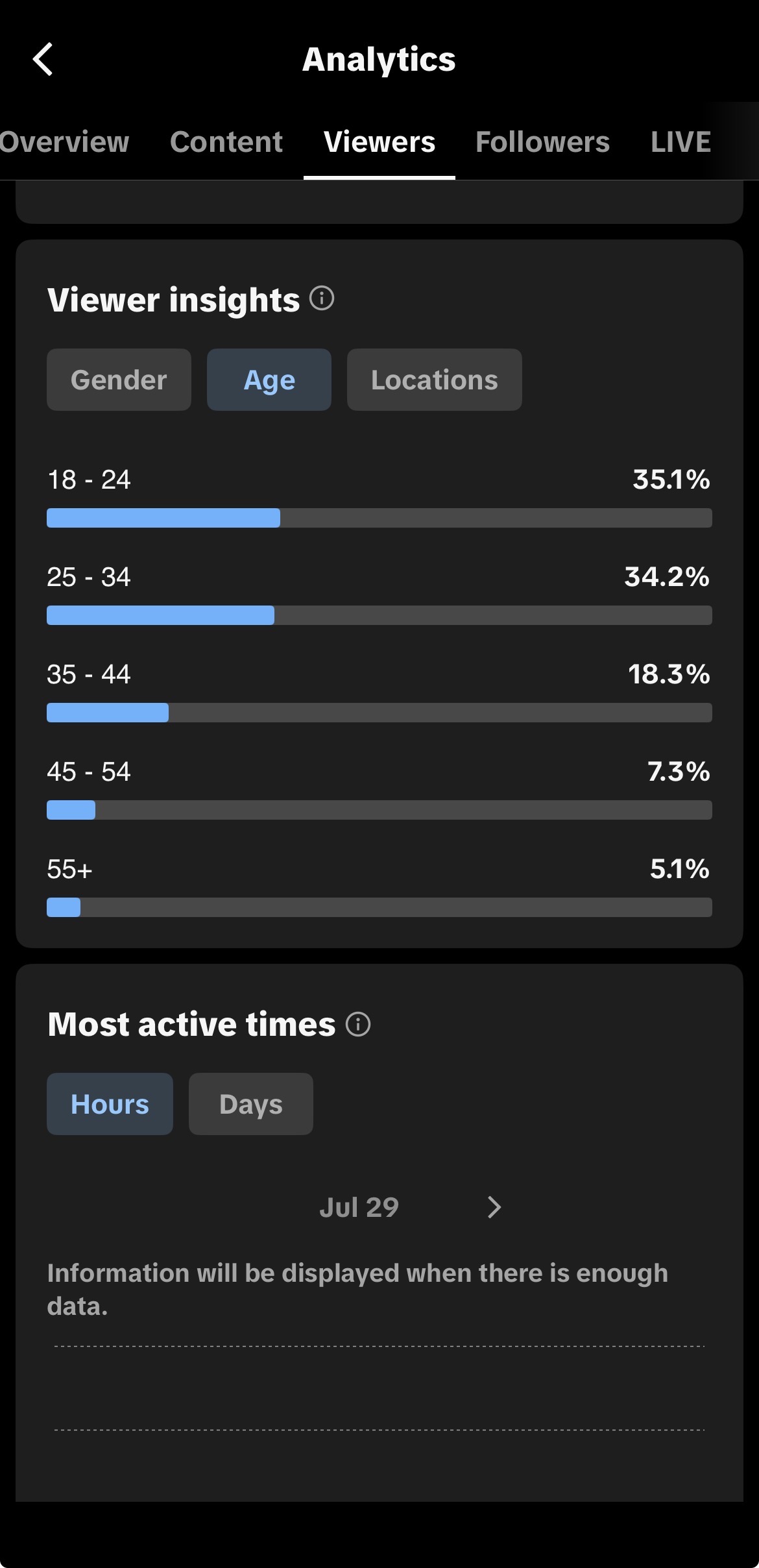
Task: Select the Viewers tab
Action: (x=379, y=141)
